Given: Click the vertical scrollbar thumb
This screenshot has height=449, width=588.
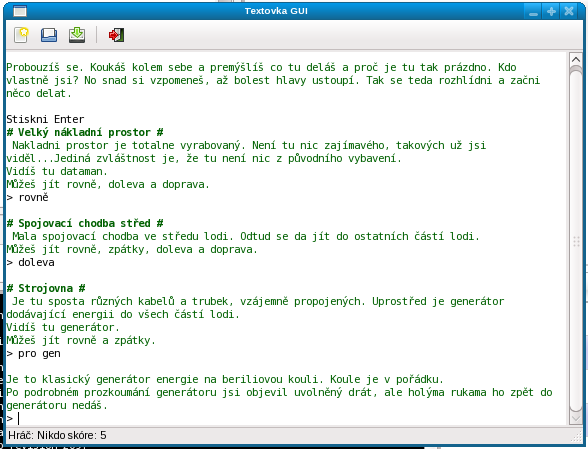Looking at the screenshot, I should tap(575, 239).
